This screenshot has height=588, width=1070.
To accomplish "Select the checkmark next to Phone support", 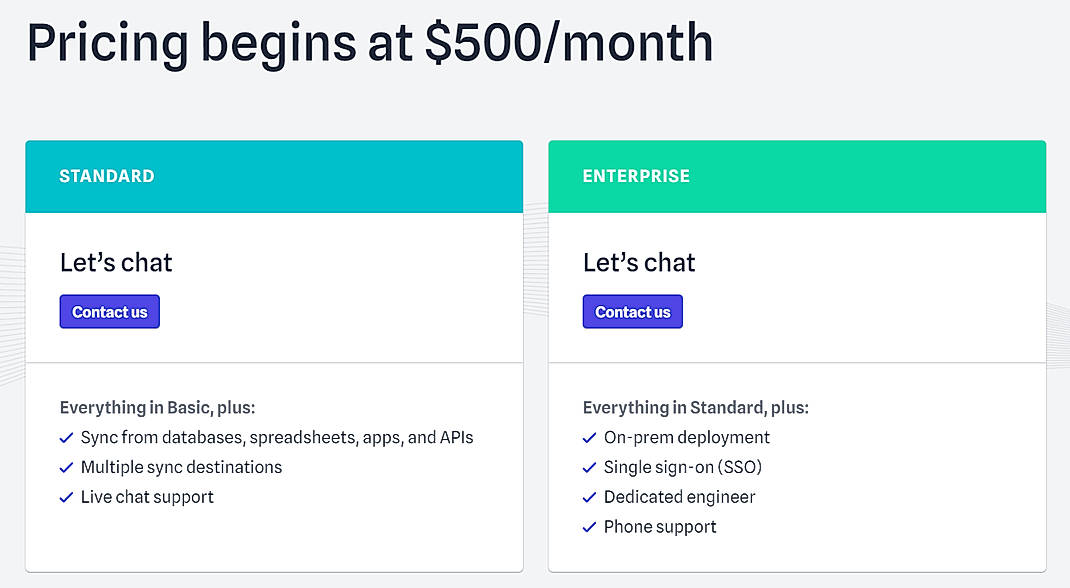I will tap(589, 526).
